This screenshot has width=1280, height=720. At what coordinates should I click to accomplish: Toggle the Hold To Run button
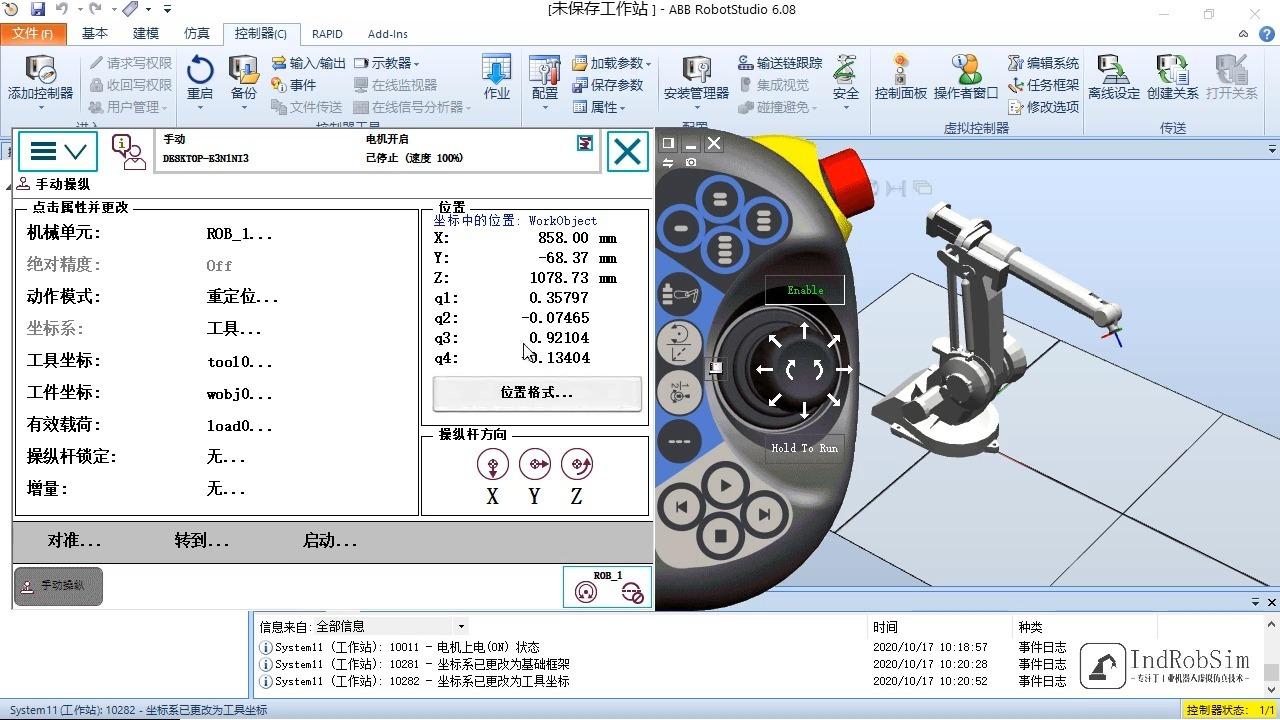805,448
